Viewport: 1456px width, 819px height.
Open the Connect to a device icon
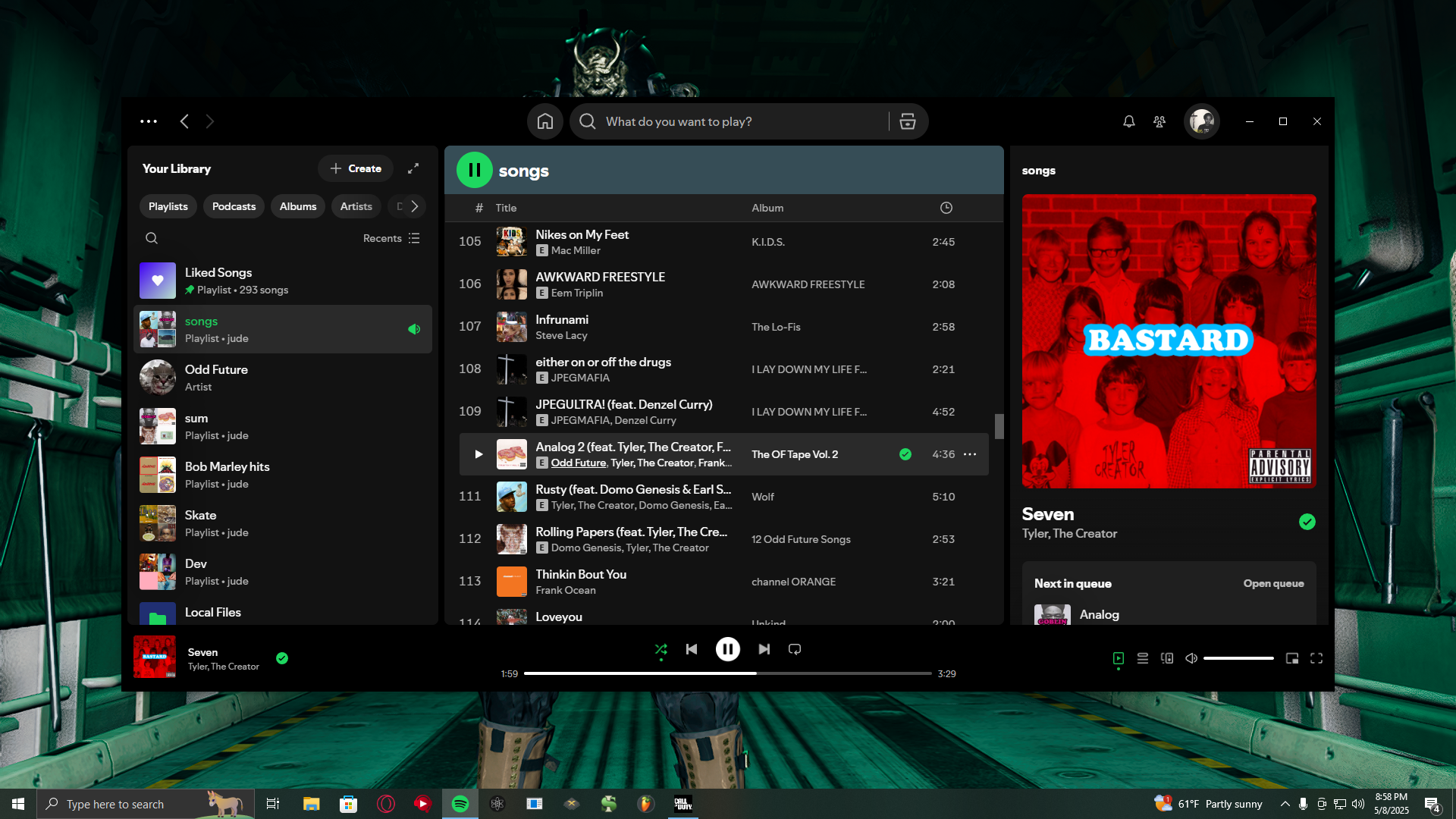(x=1167, y=658)
